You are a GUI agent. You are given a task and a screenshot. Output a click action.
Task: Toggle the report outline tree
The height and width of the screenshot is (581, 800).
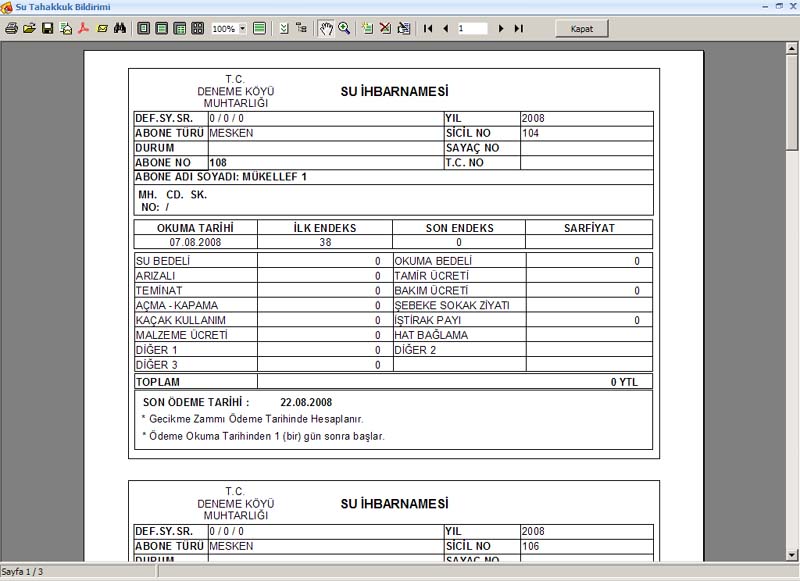[x=301, y=29]
